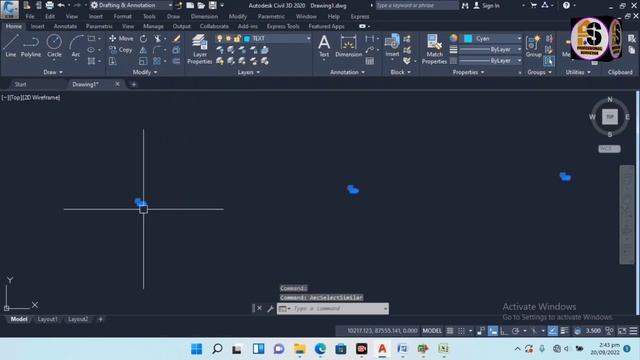Click the Stretch tool icon

(113, 61)
